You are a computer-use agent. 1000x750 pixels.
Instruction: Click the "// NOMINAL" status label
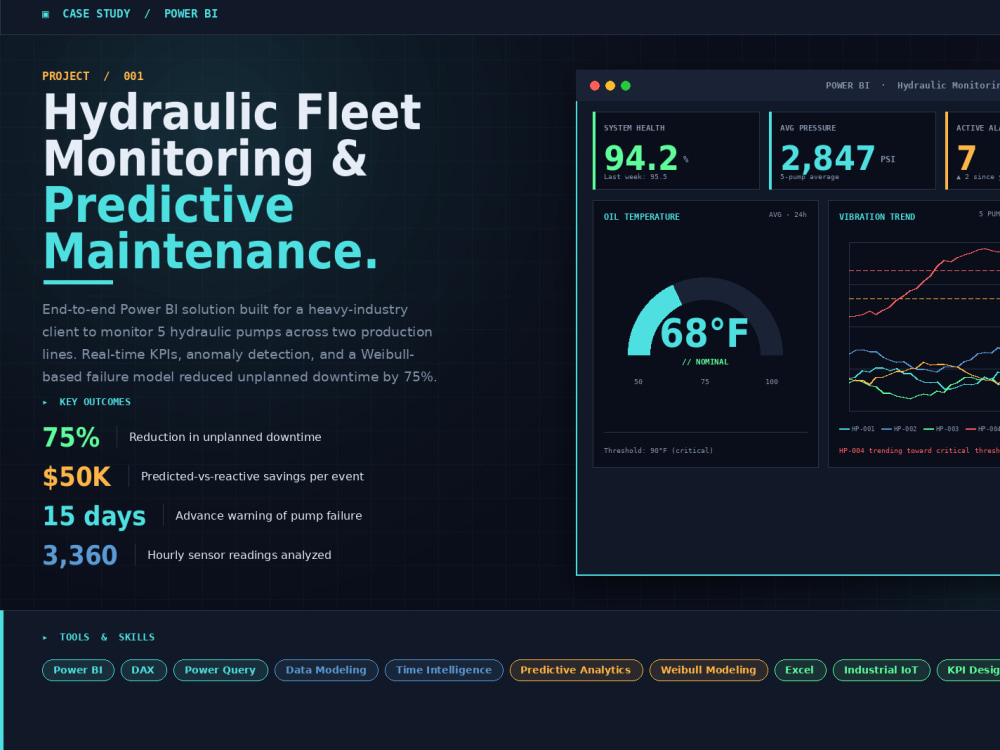(705, 362)
